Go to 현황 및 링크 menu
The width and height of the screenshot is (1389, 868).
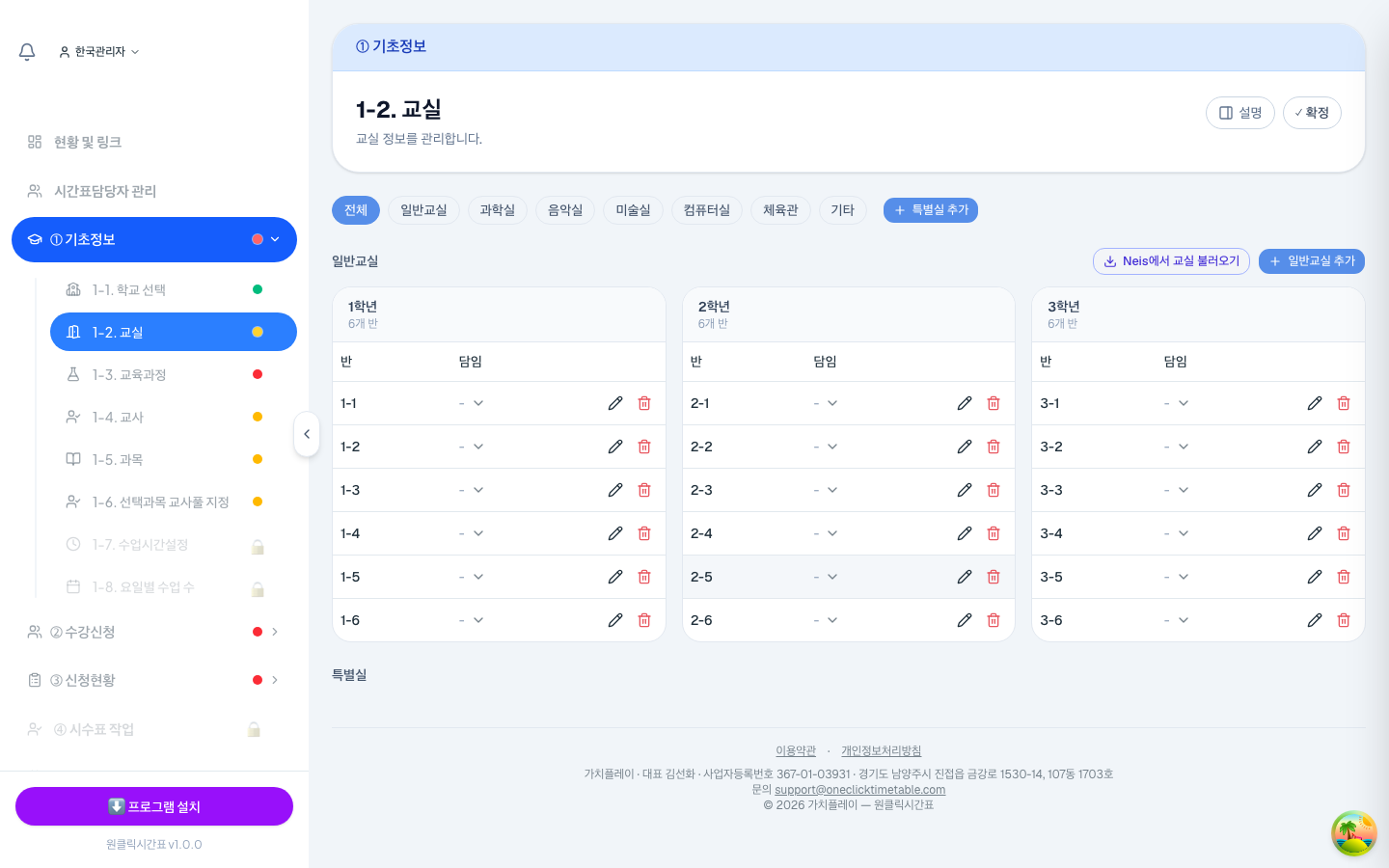(x=154, y=142)
